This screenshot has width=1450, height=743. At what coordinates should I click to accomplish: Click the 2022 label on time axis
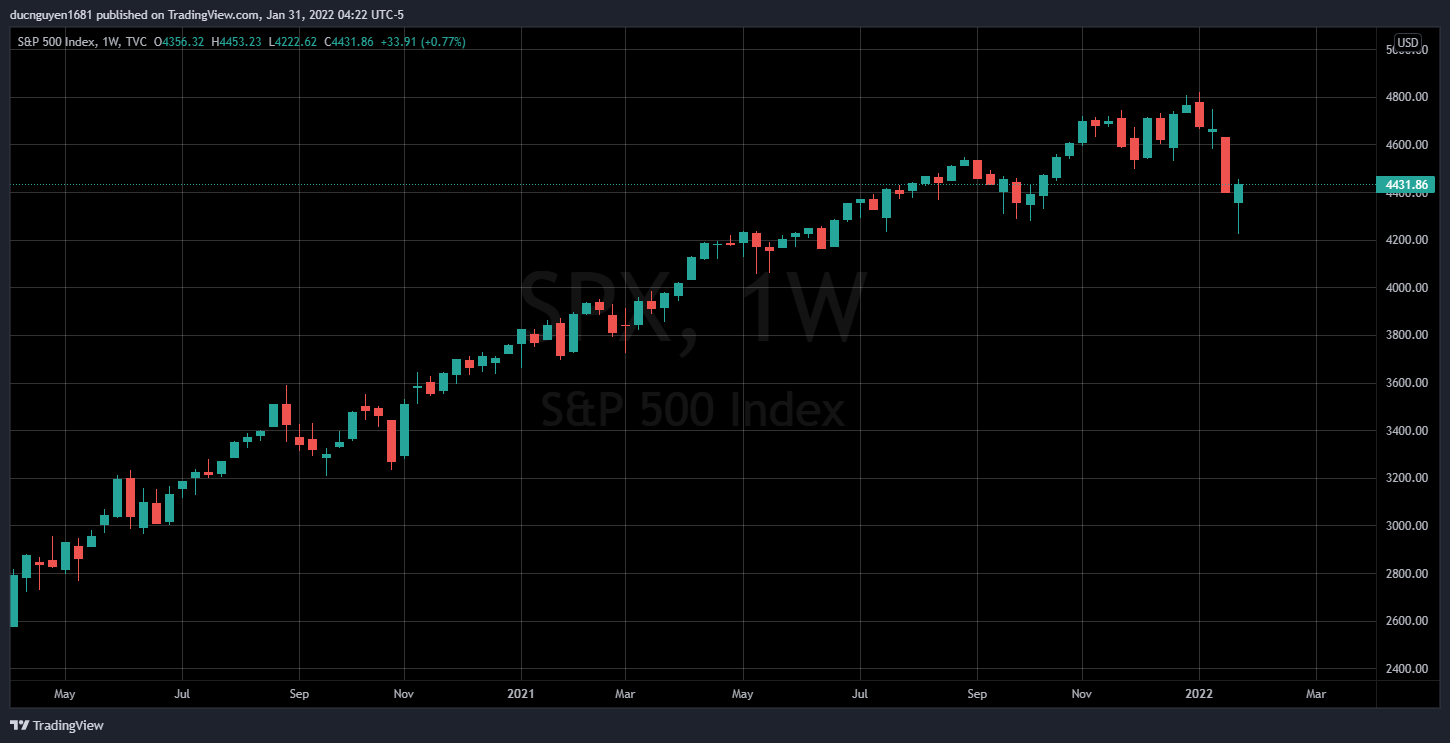(1199, 693)
